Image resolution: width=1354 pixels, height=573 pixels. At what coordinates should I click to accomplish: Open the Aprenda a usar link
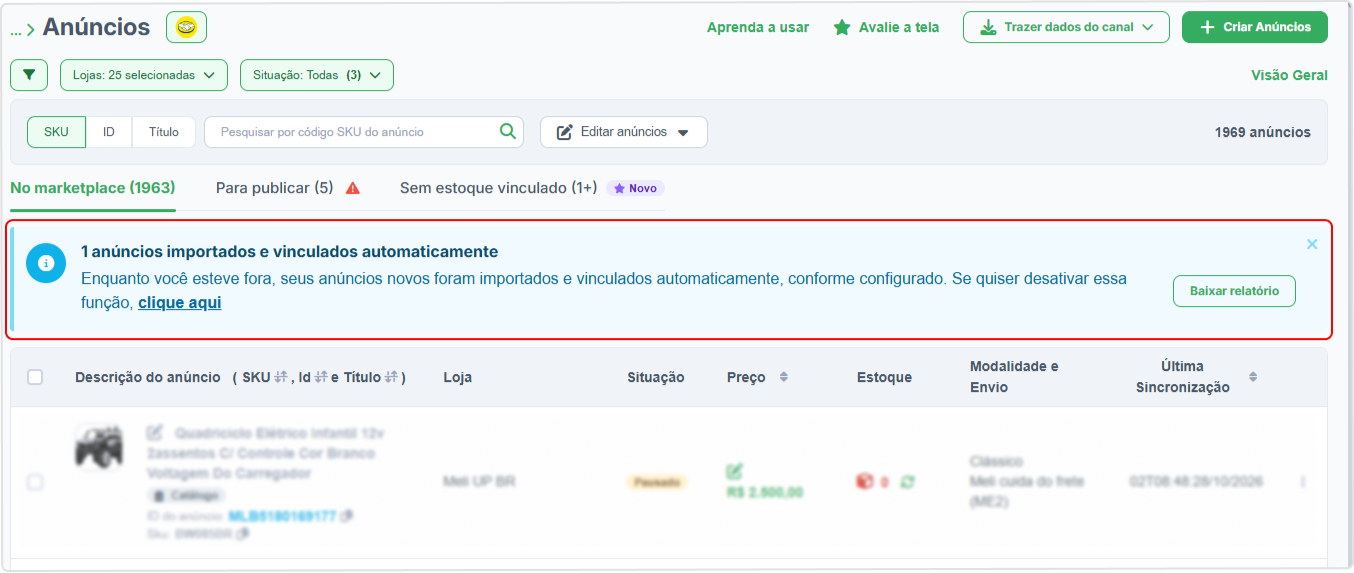click(x=758, y=27)
